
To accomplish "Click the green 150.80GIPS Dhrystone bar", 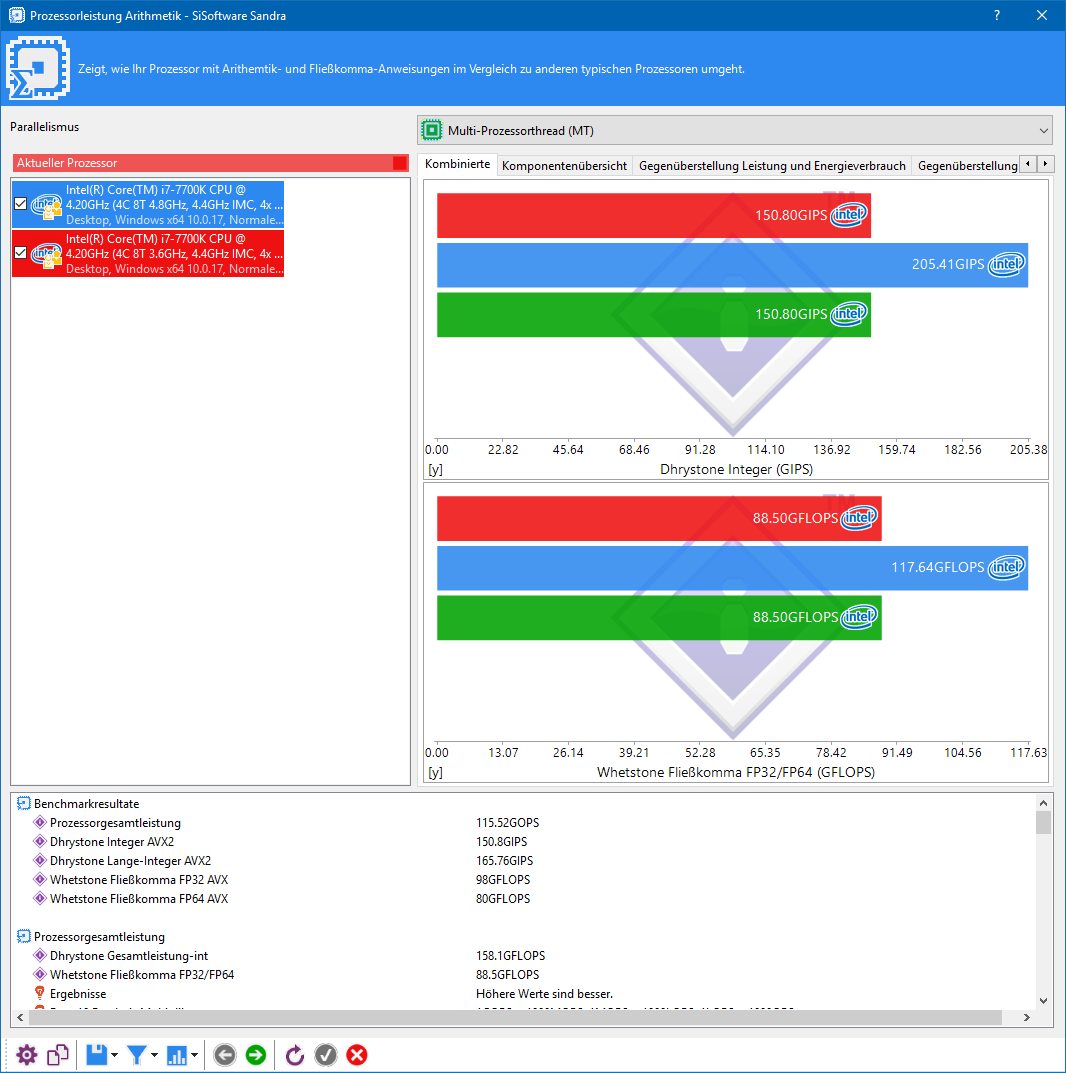I will tap(653, 315).
